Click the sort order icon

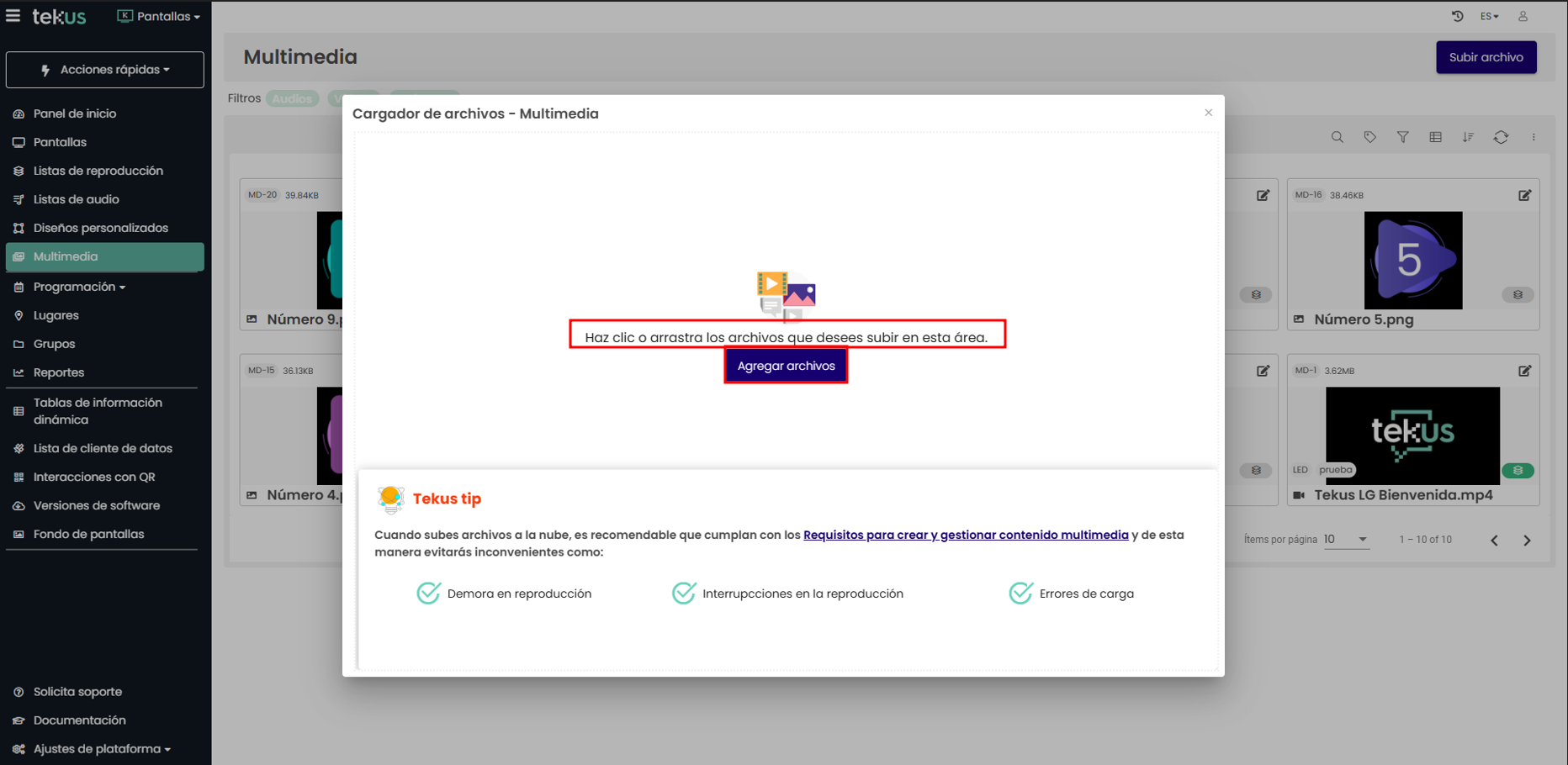pyautogui.click(x=1468, y=137)
